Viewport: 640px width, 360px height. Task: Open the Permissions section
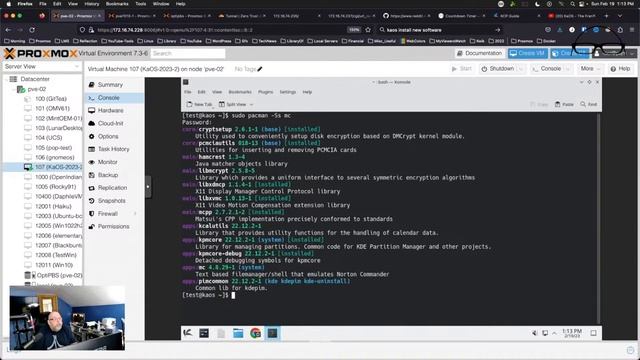[x=113, y=227]
